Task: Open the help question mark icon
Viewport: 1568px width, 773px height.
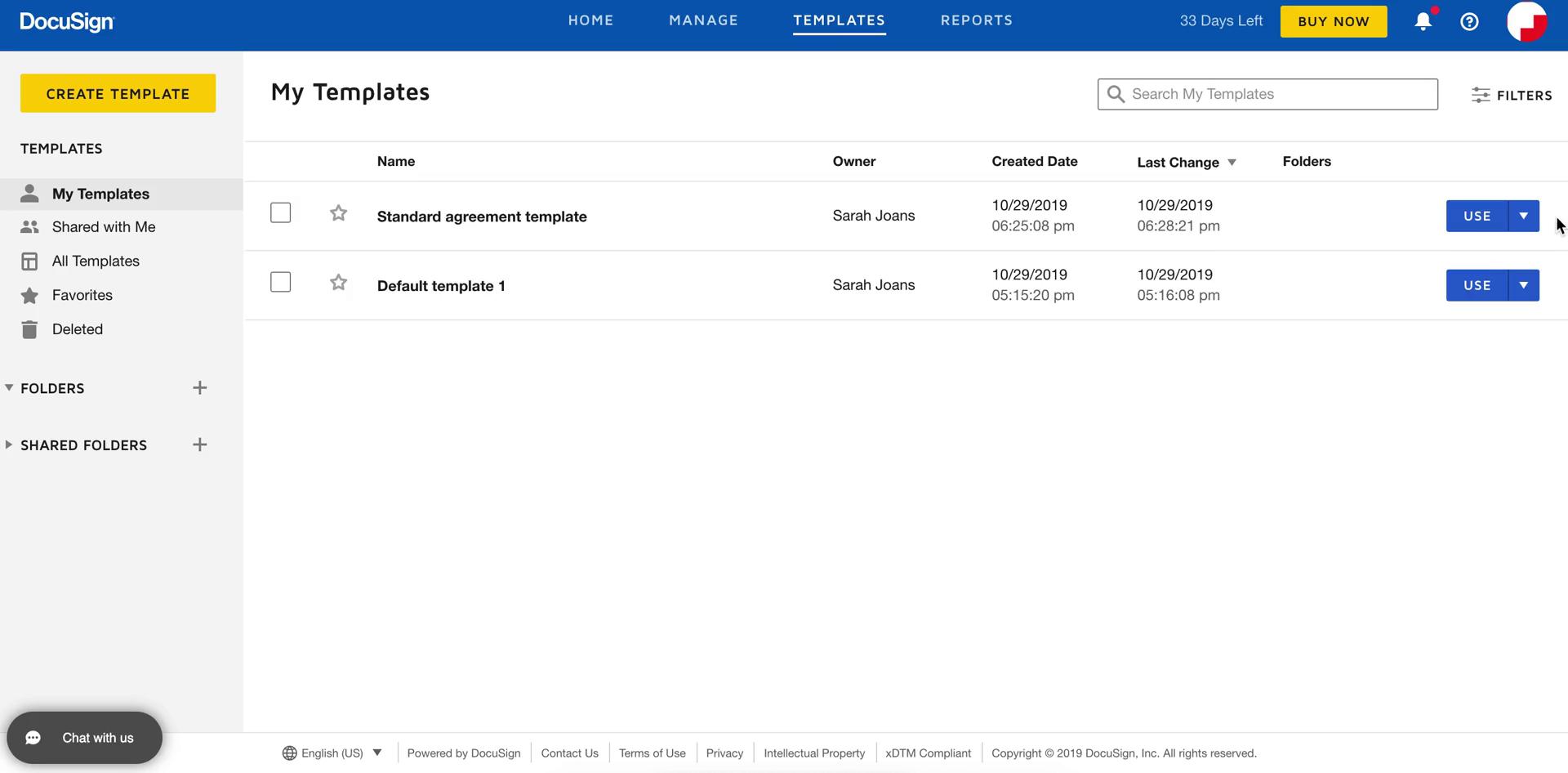Action: coord(1469,21)
